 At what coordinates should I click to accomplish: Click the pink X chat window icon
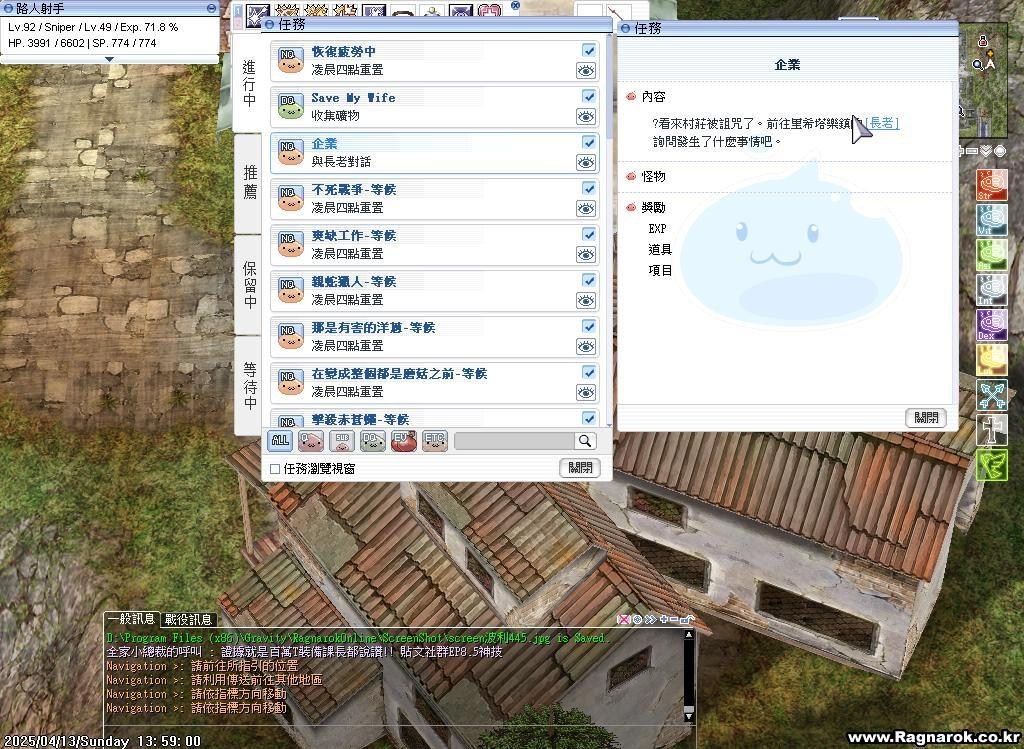[x=624, y=620]
